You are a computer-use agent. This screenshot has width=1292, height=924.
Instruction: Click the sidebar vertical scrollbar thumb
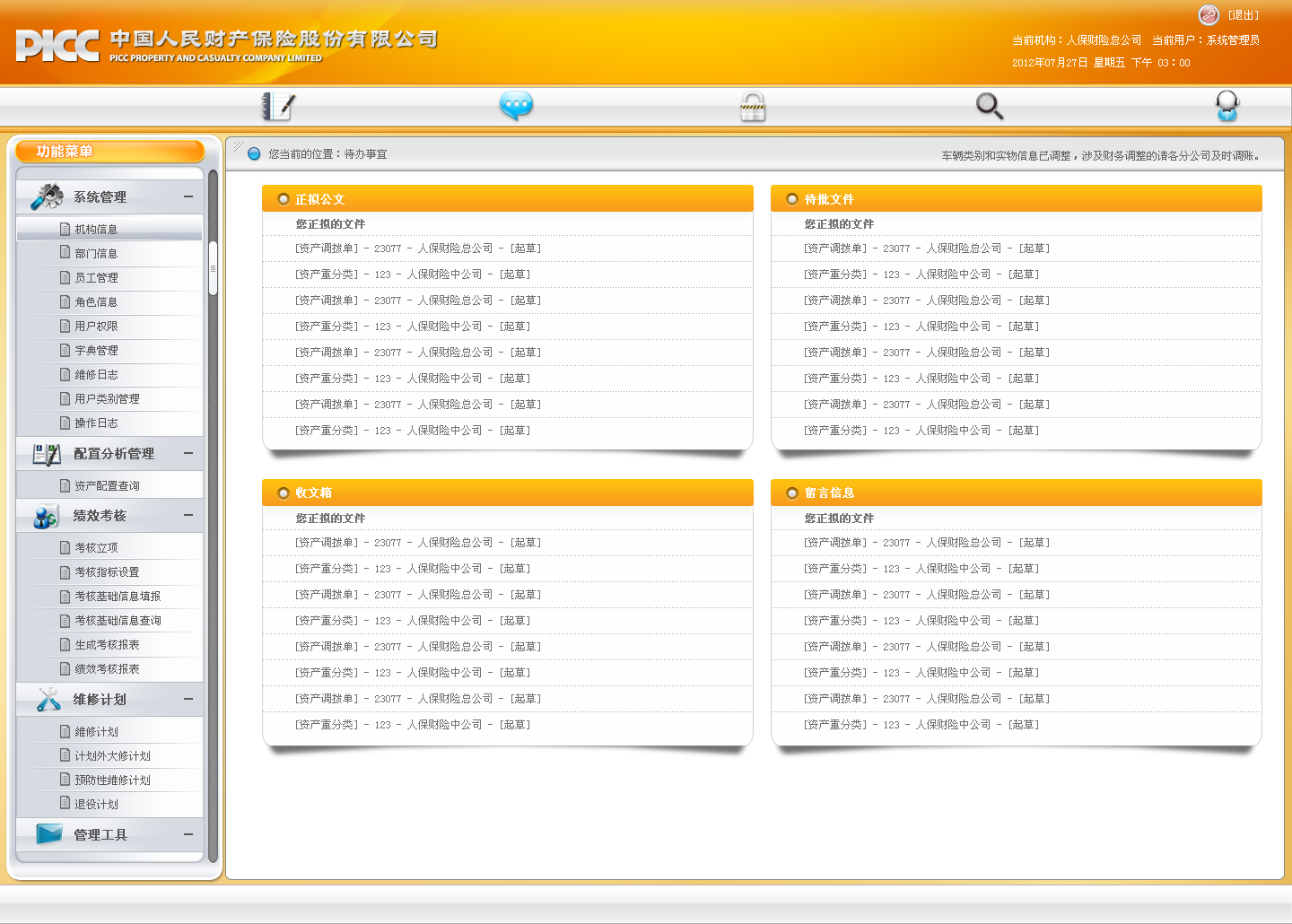[213, 268]
